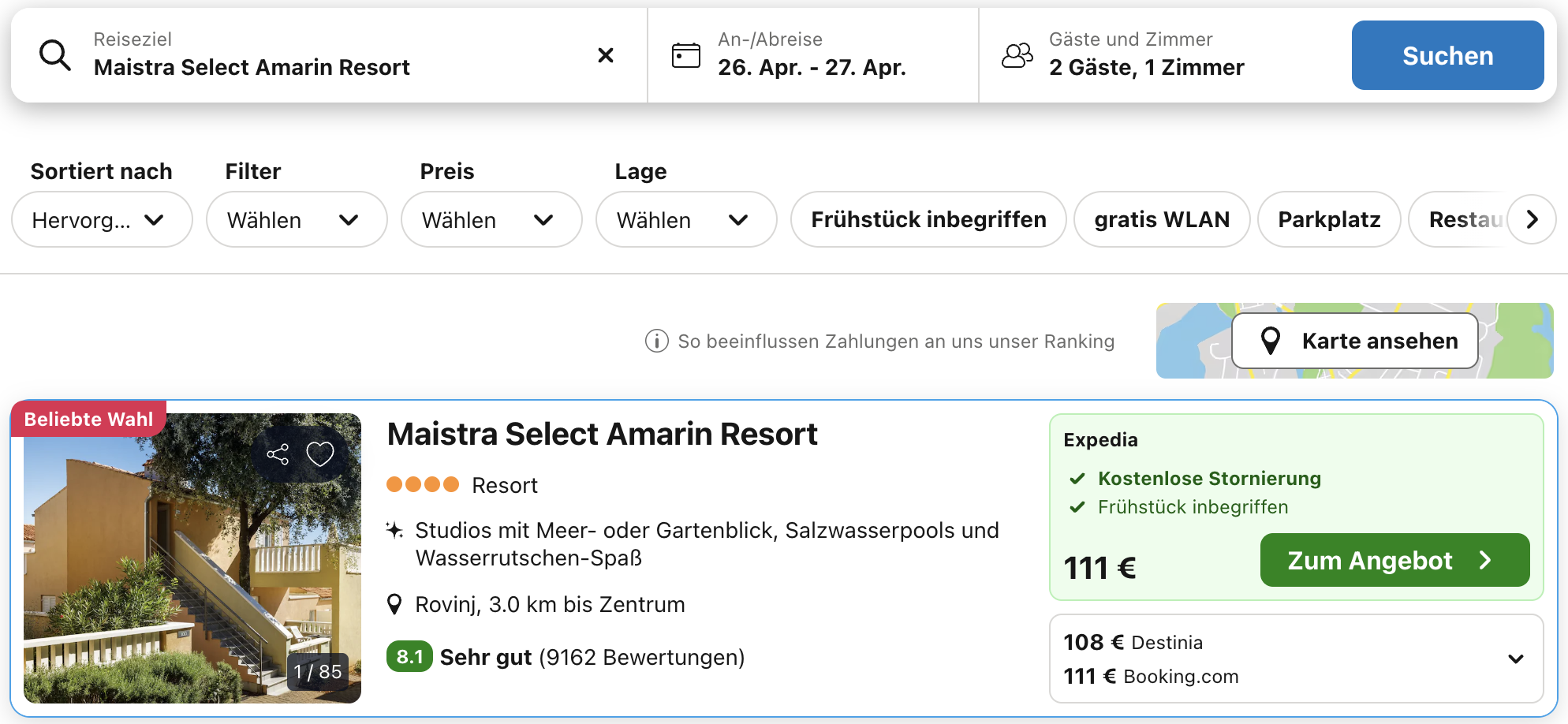Toggle the Frühstück inbegriffen filter
Screen dimensions: 1568x724
pos(928,219)
